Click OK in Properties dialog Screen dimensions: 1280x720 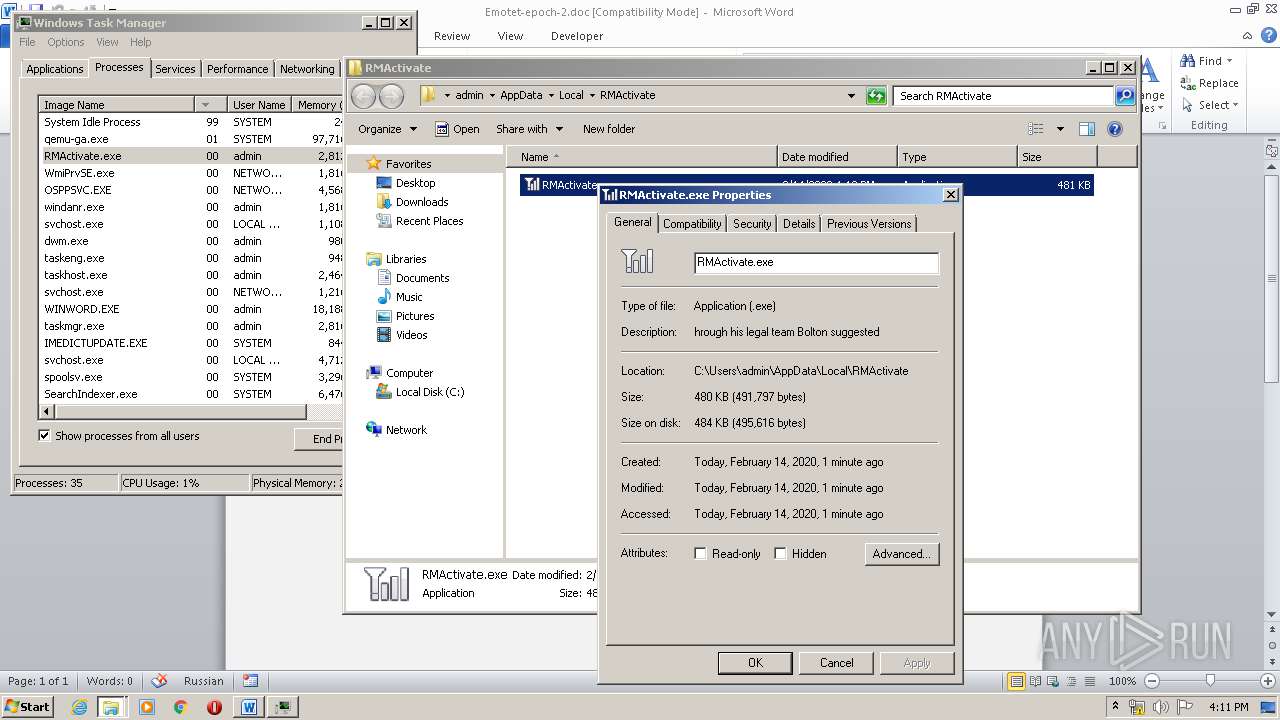pyautogui.click(x=755, y=662)
